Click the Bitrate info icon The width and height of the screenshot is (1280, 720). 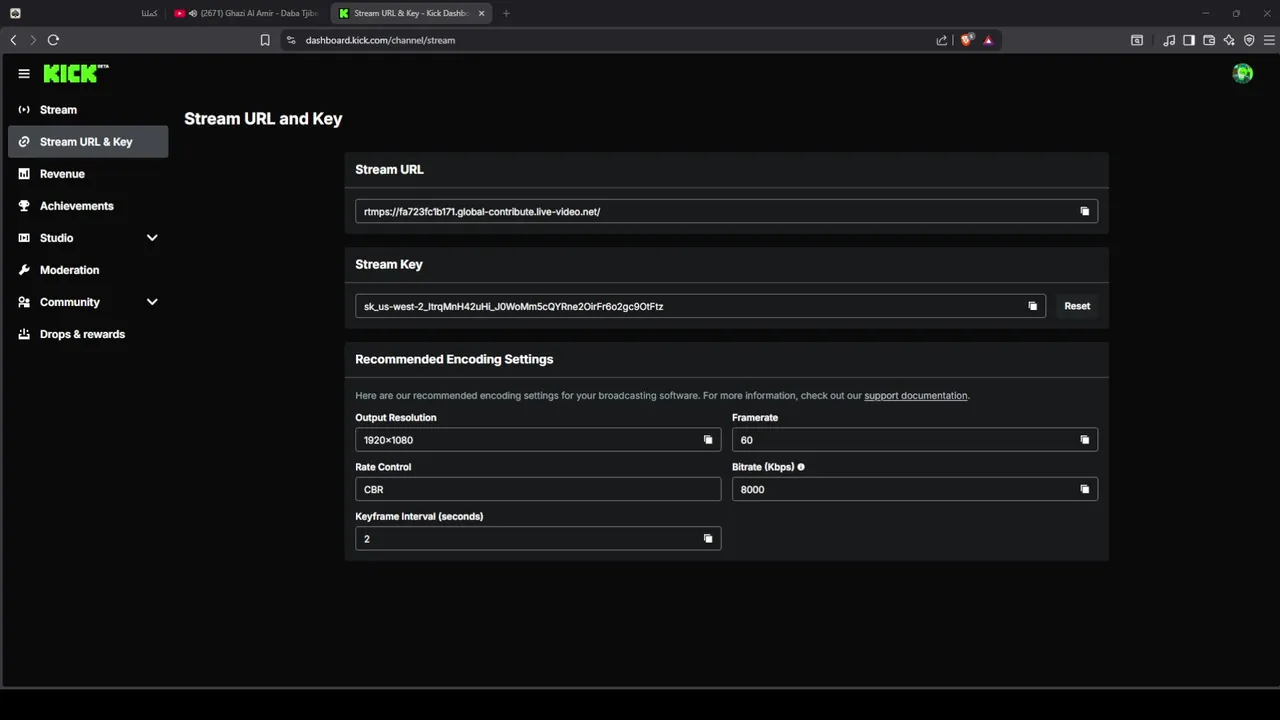801,467
